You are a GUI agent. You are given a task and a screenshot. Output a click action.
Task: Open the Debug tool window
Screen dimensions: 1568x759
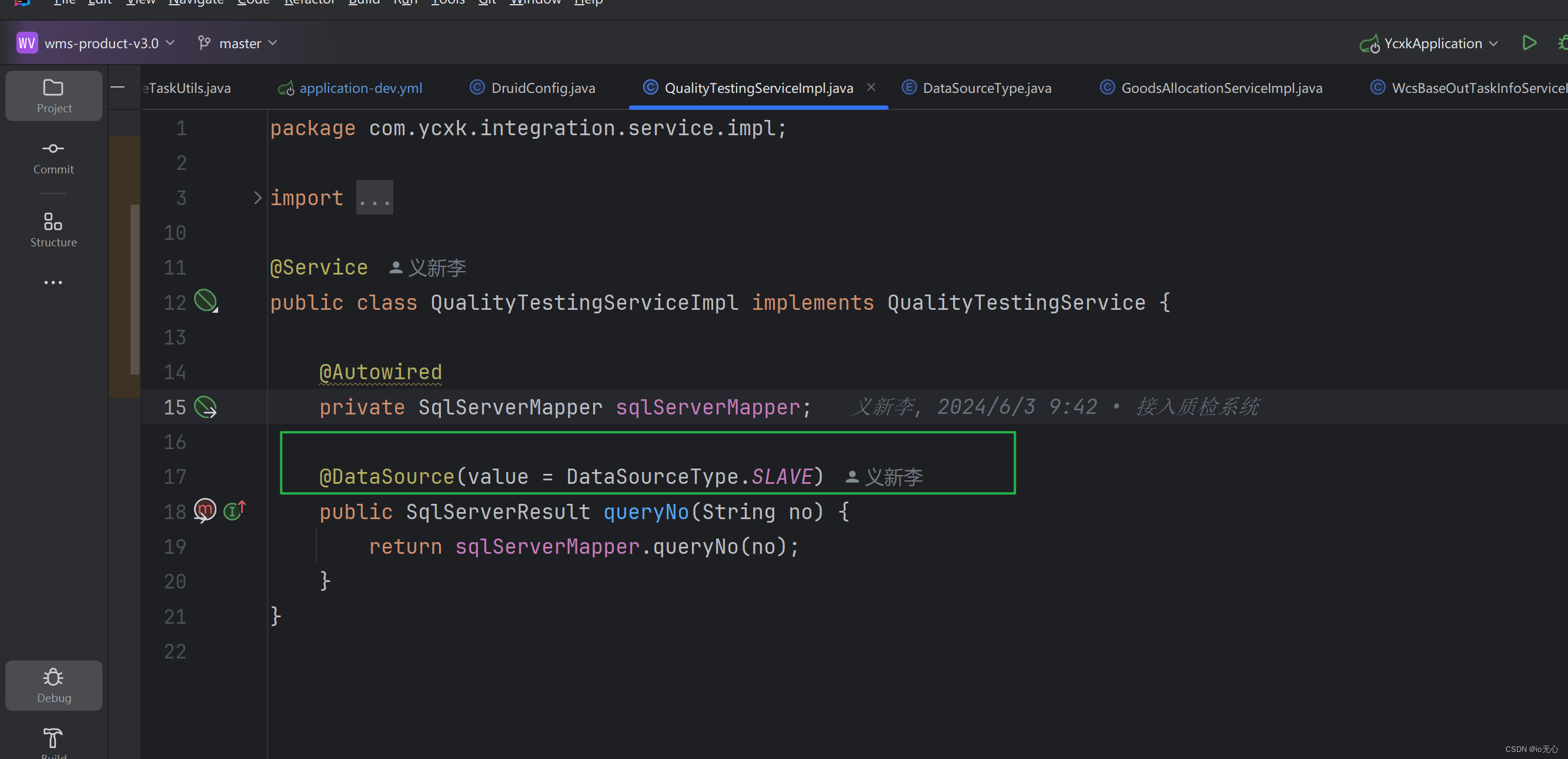pyautogui.click(x=54, y=685)
